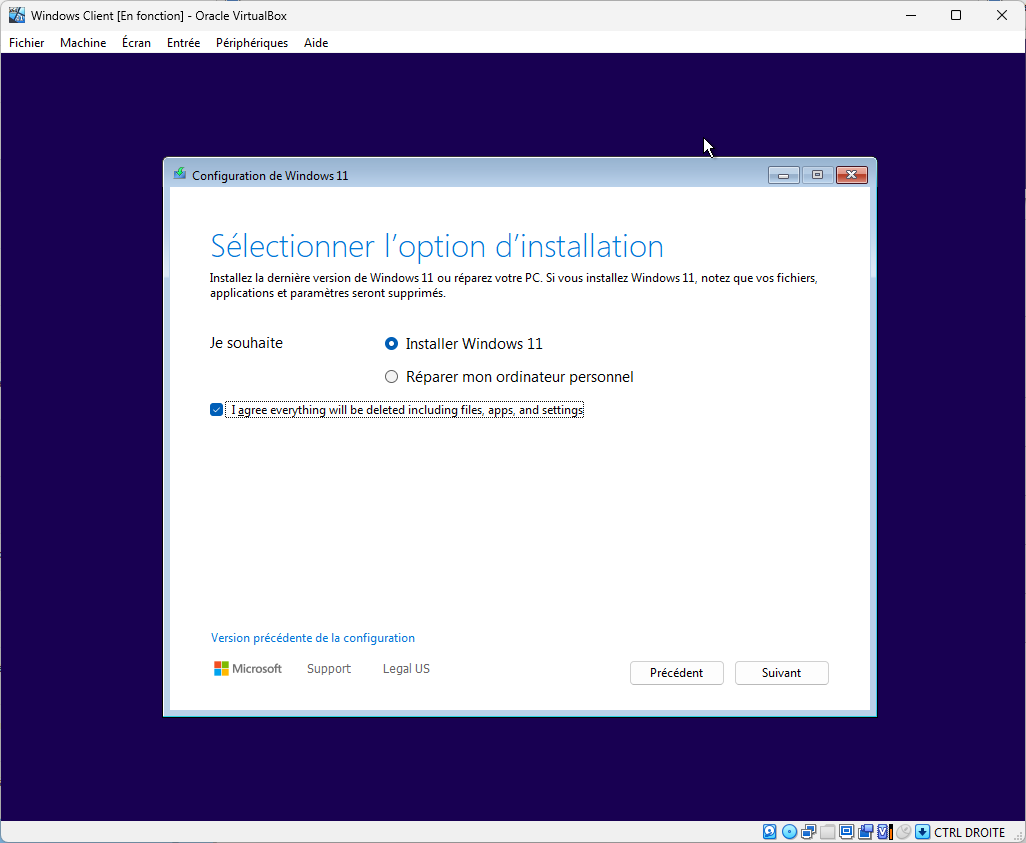Open the network adapters status icon
The height and width of the screenshot is (843, 1026).
[x=809, y=832]
